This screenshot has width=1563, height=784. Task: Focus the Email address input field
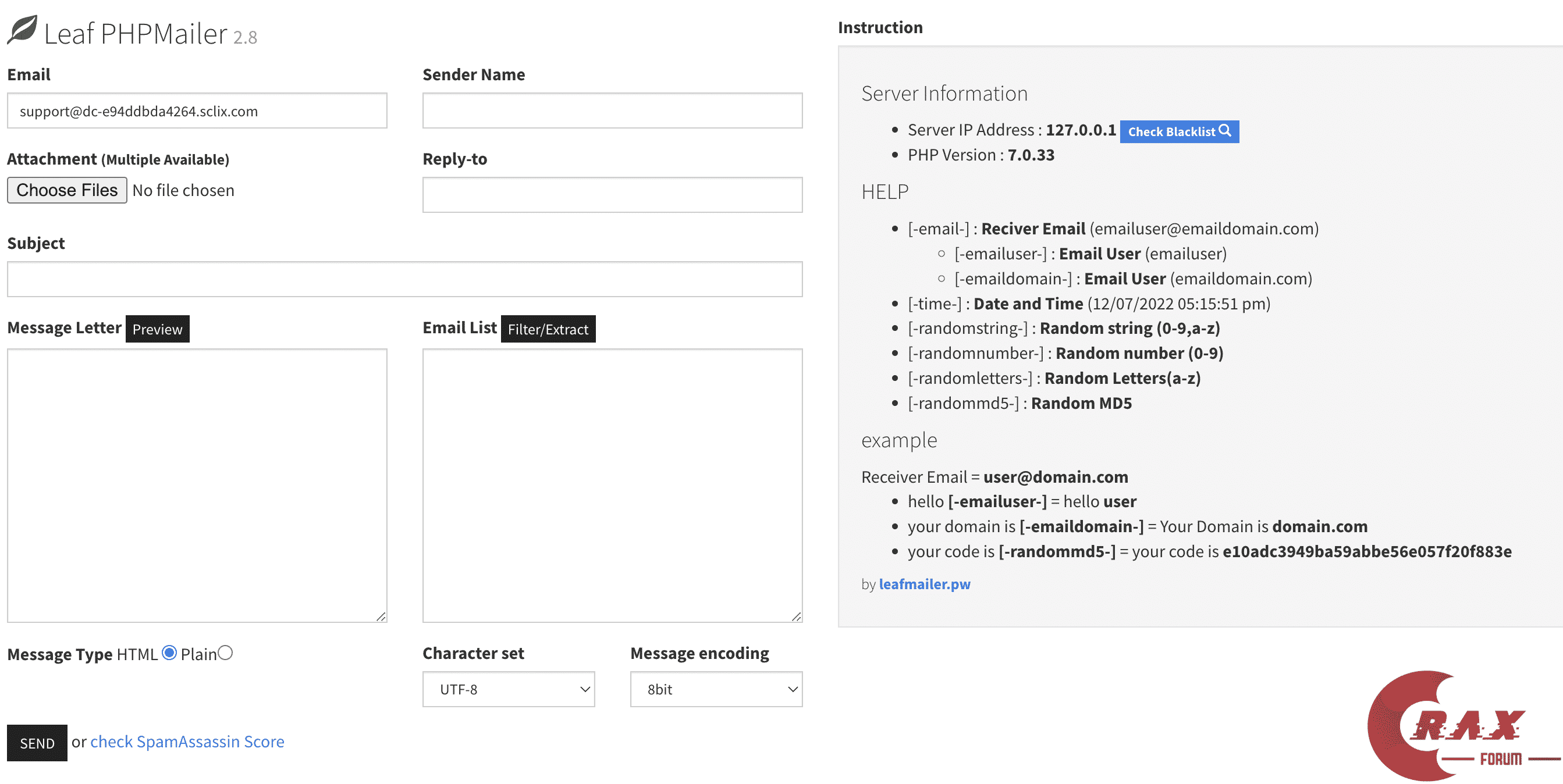pyautogui.click(x=197, y=111)
